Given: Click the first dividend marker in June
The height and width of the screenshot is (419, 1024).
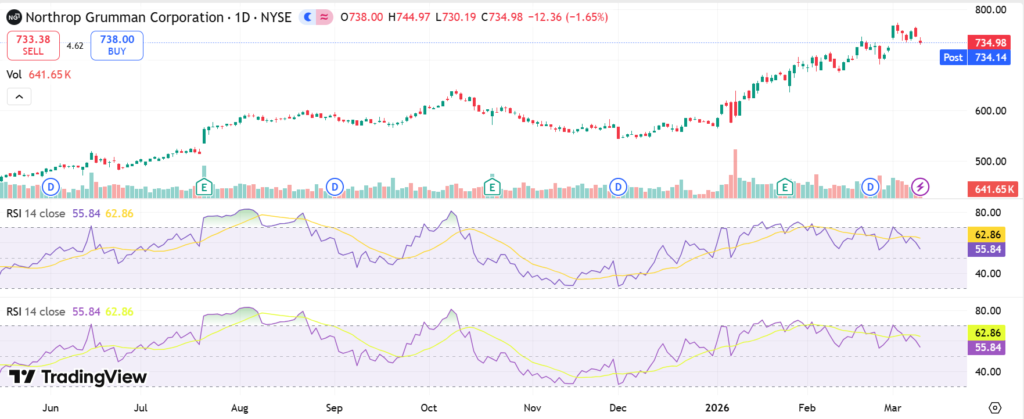Looking at the screenshot, I should (49, 187).
